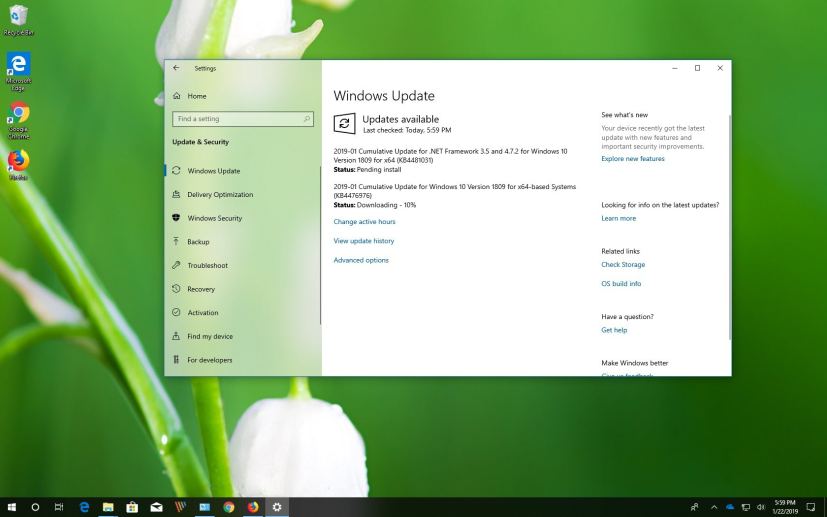Click the update refresh status icon
This screenshot has width=827, height=517.
(344, 123)
